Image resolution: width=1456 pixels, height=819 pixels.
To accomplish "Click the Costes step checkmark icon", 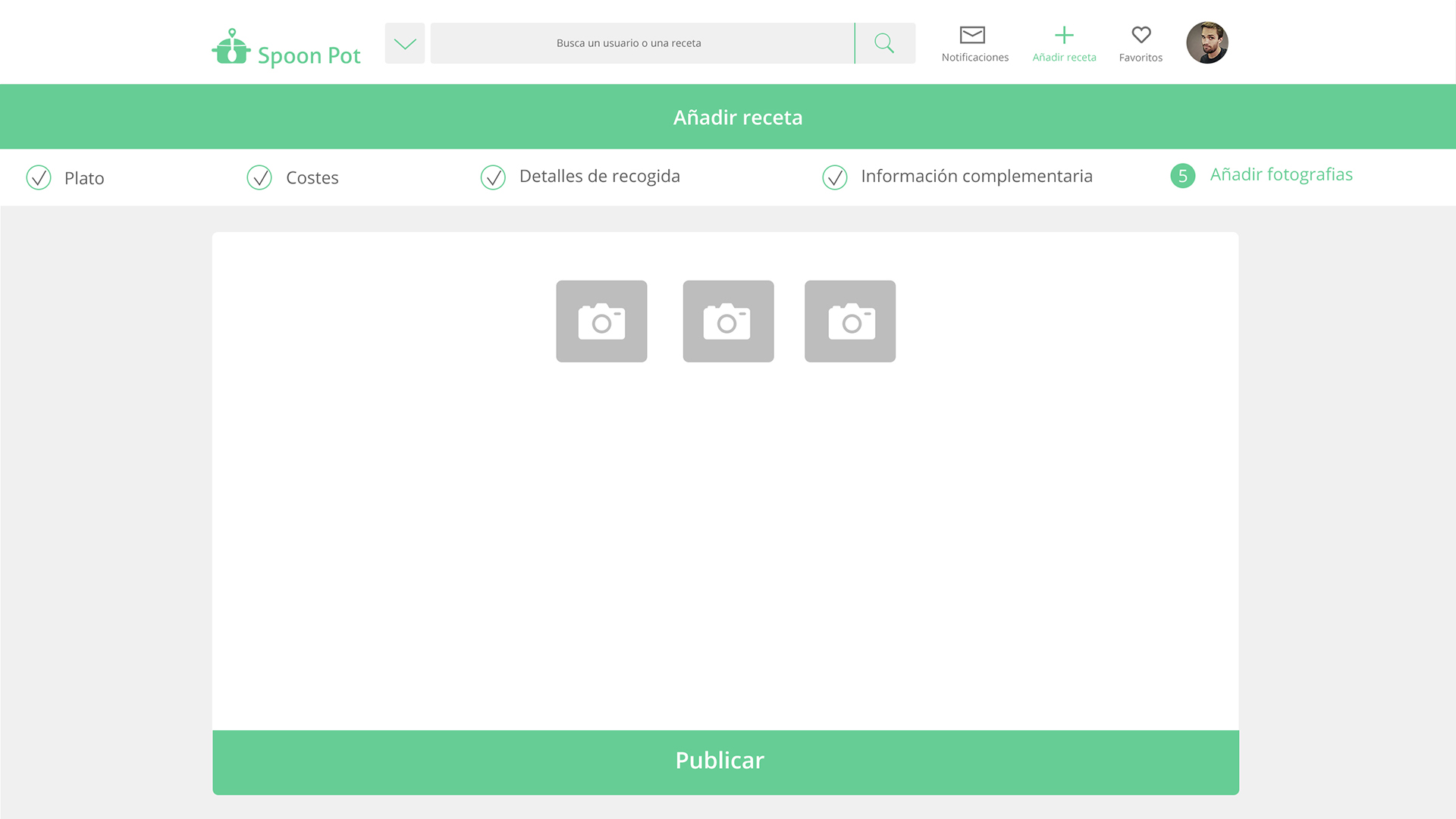I will (259, 177).
